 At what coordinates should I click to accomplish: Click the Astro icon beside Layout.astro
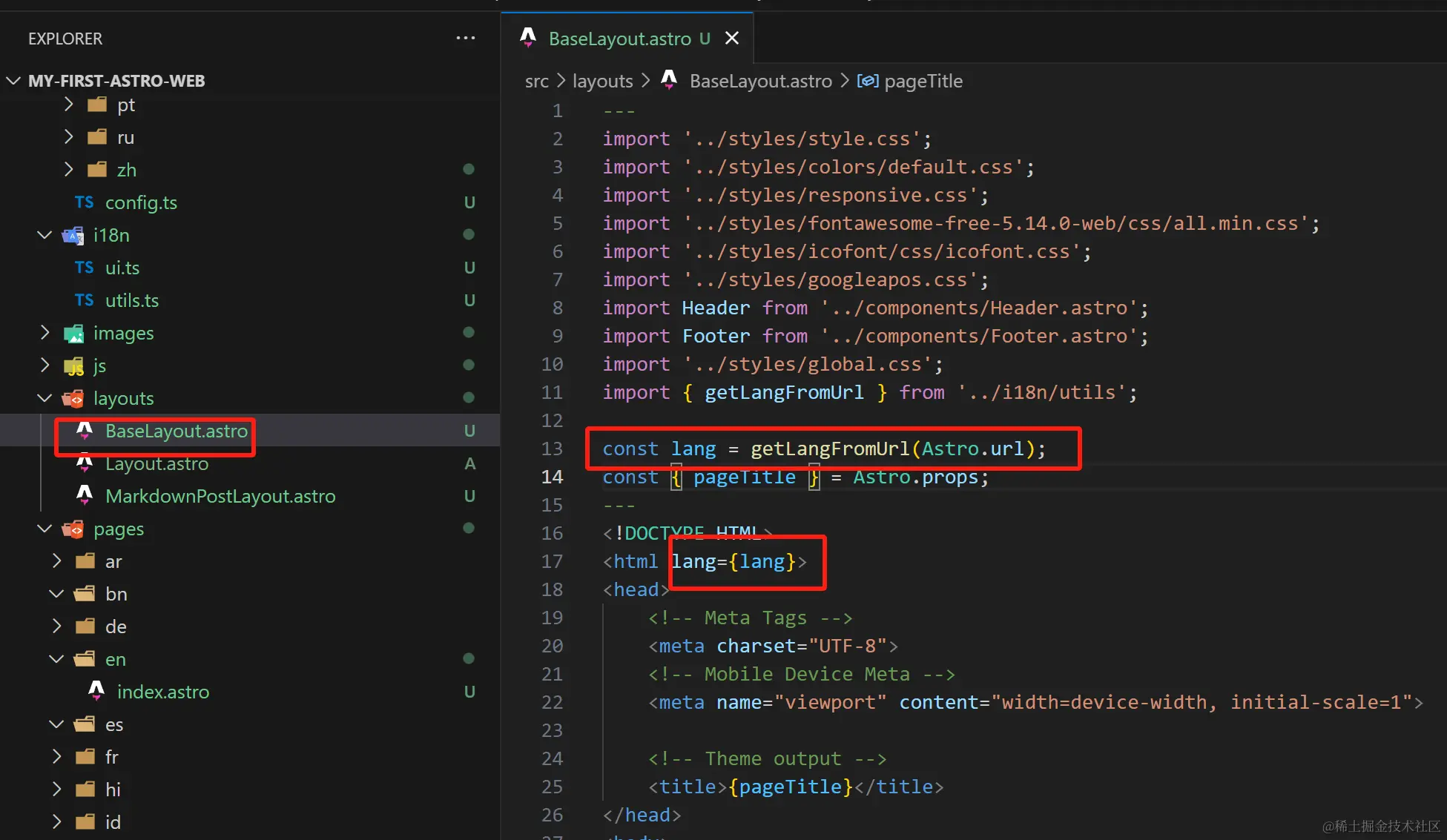[85, 463]
